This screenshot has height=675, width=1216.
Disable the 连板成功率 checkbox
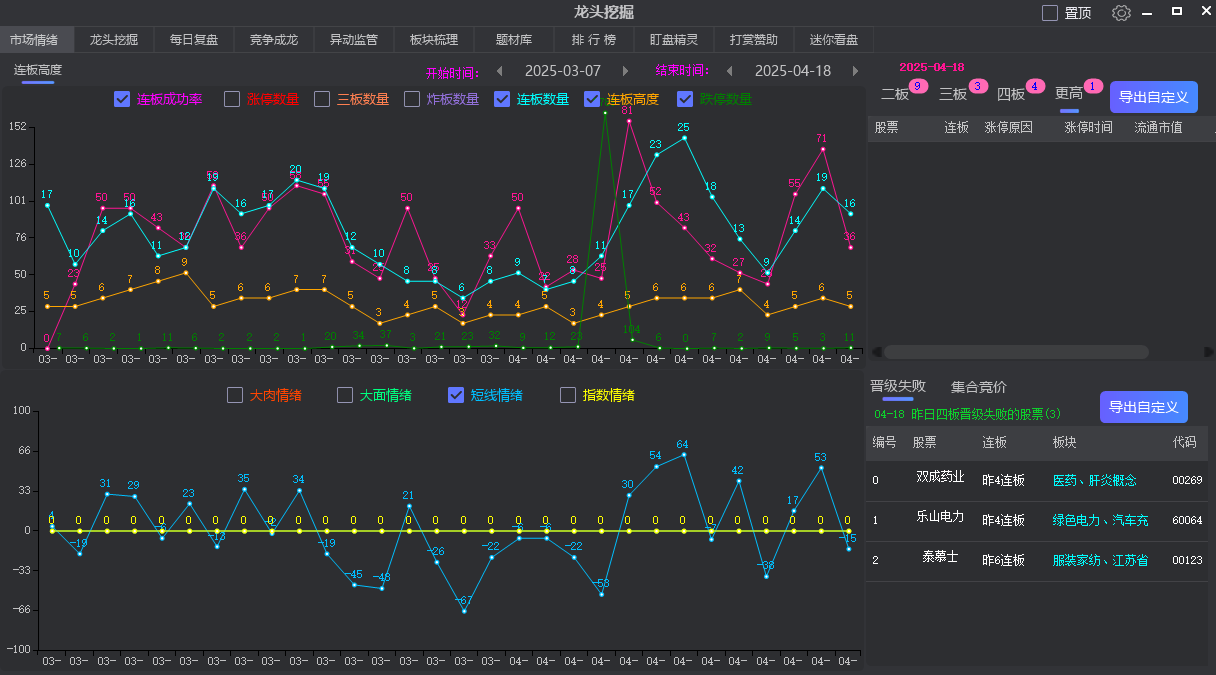coord(122,99)
